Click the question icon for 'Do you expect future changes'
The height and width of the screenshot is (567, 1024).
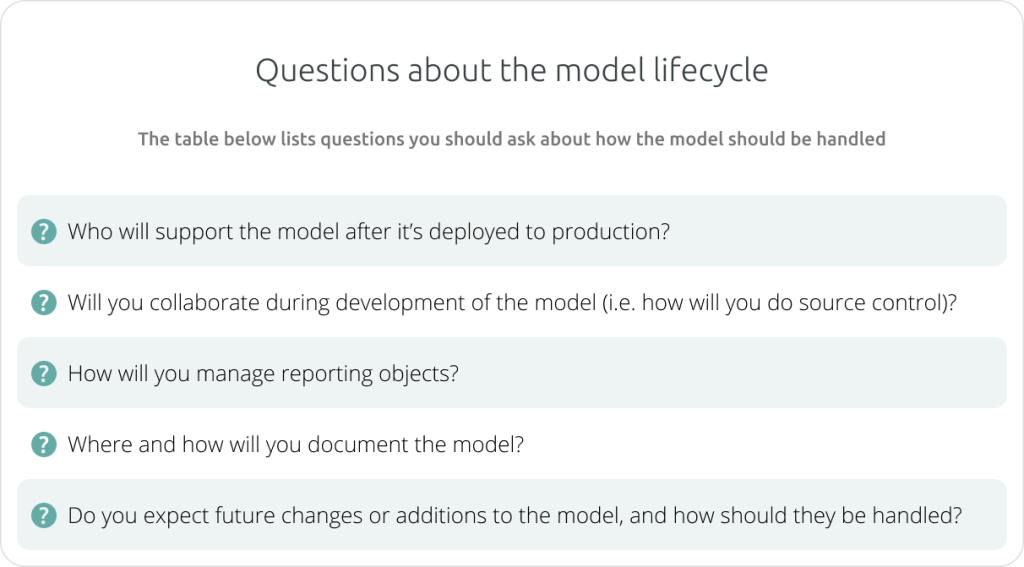(44, 515)
